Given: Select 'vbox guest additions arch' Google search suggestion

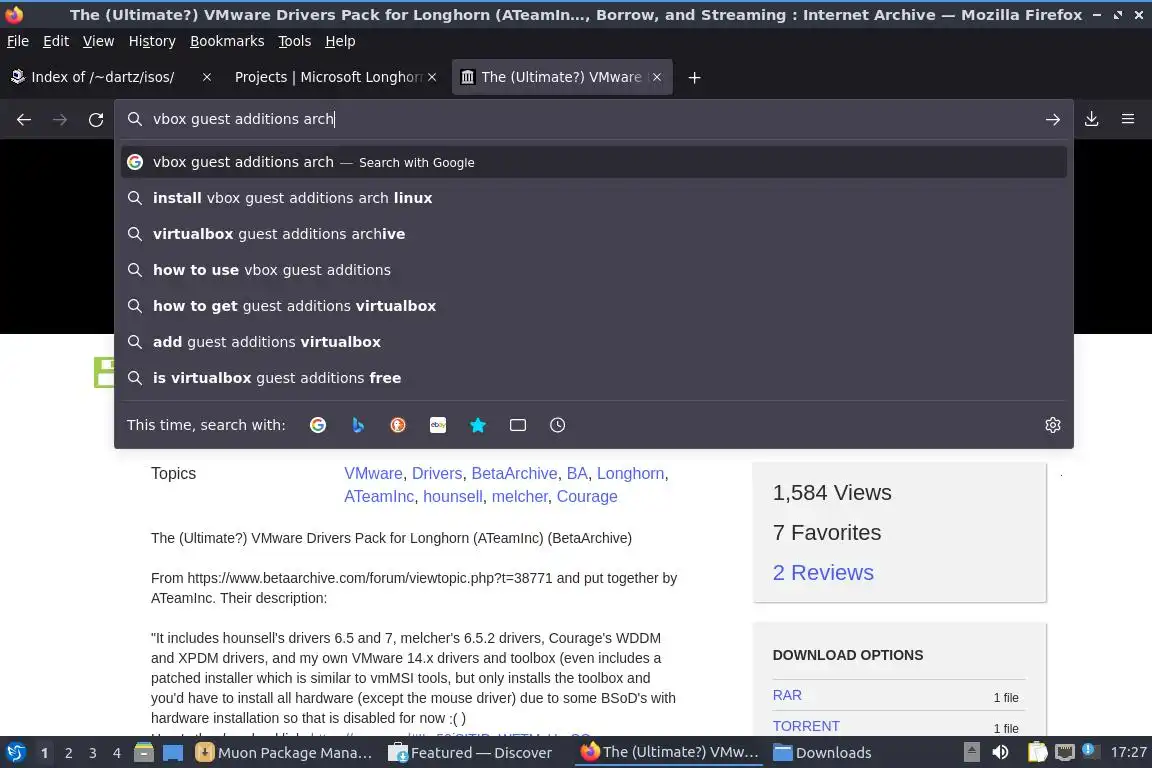Looking at the screenshot, I should point(594,162).
